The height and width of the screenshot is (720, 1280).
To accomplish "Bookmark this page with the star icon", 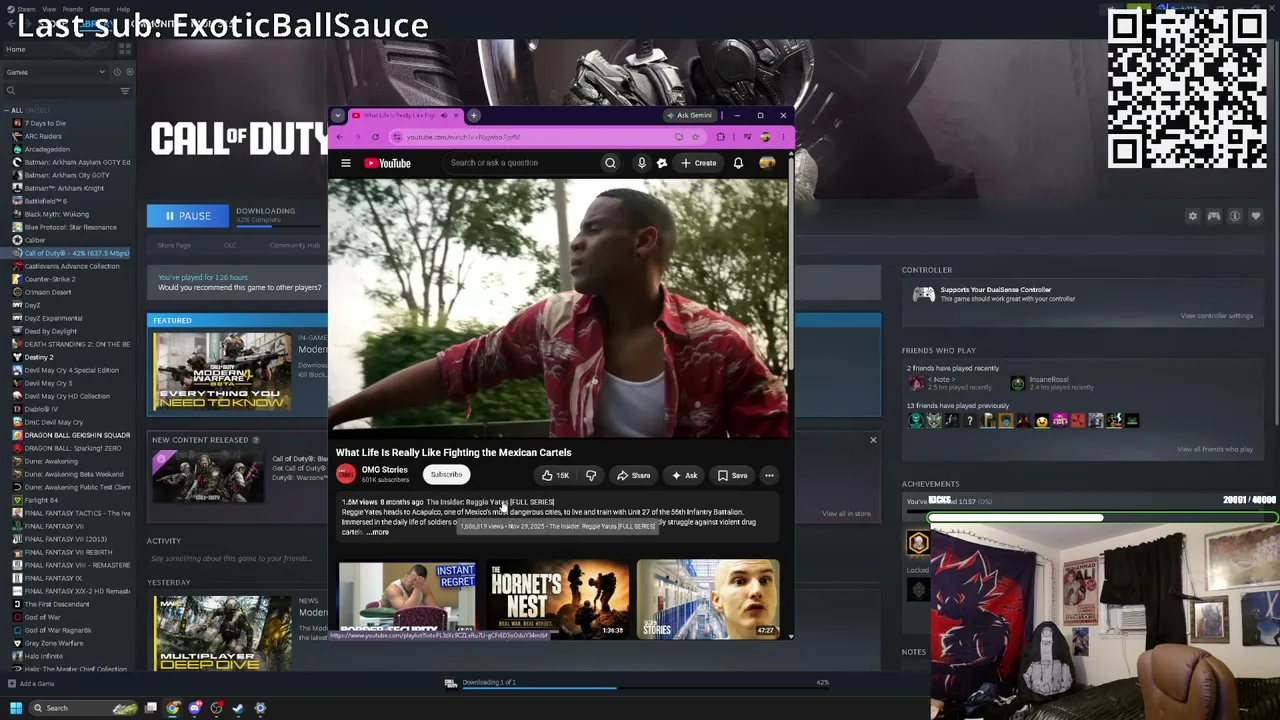I will click(695, 137).
